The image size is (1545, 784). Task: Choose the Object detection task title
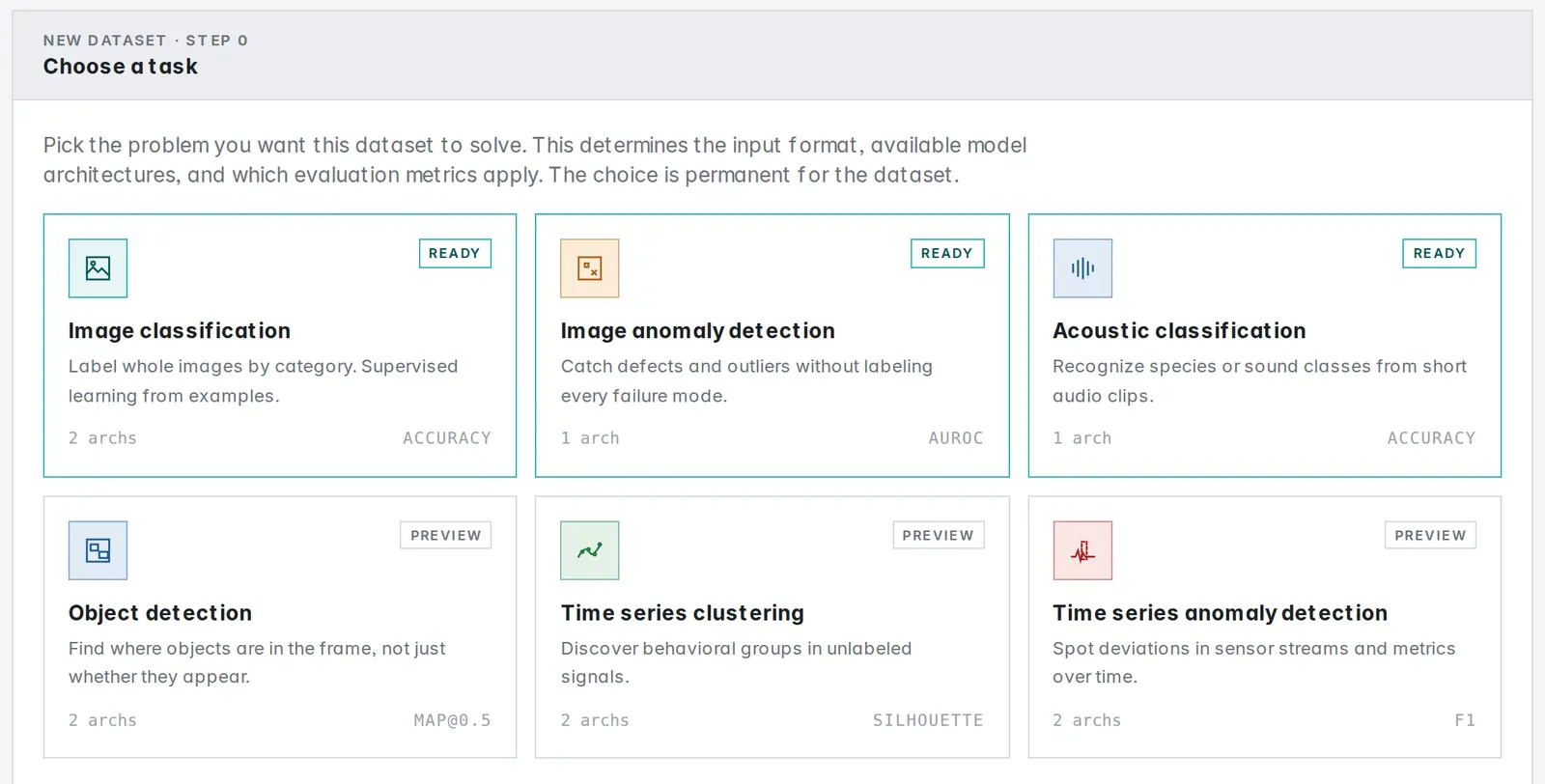tap(160, 613)
